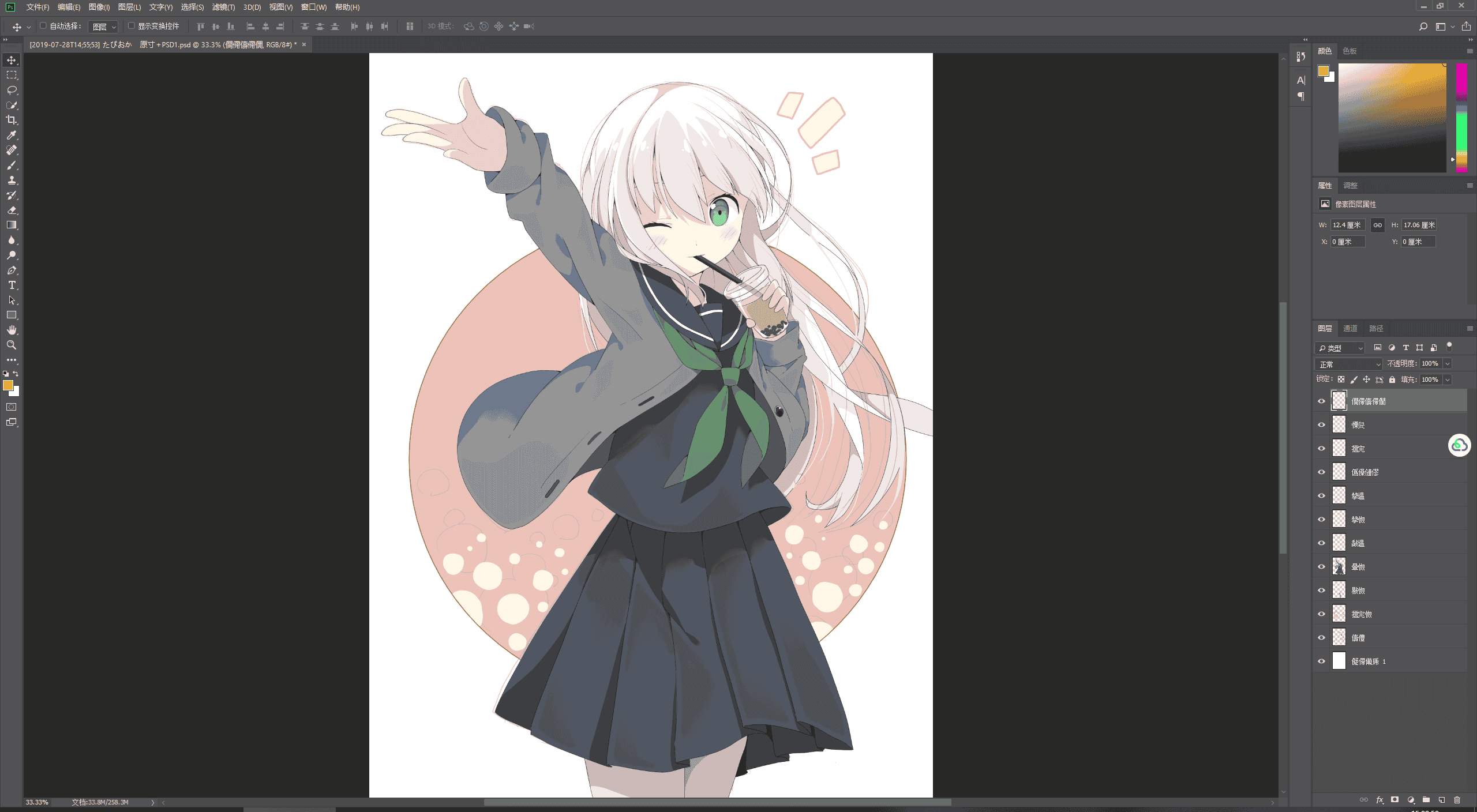This screenshot has width=1477, height=812.
Task: Hide the topmost selected layer
Action: (x=1322, y=401)
